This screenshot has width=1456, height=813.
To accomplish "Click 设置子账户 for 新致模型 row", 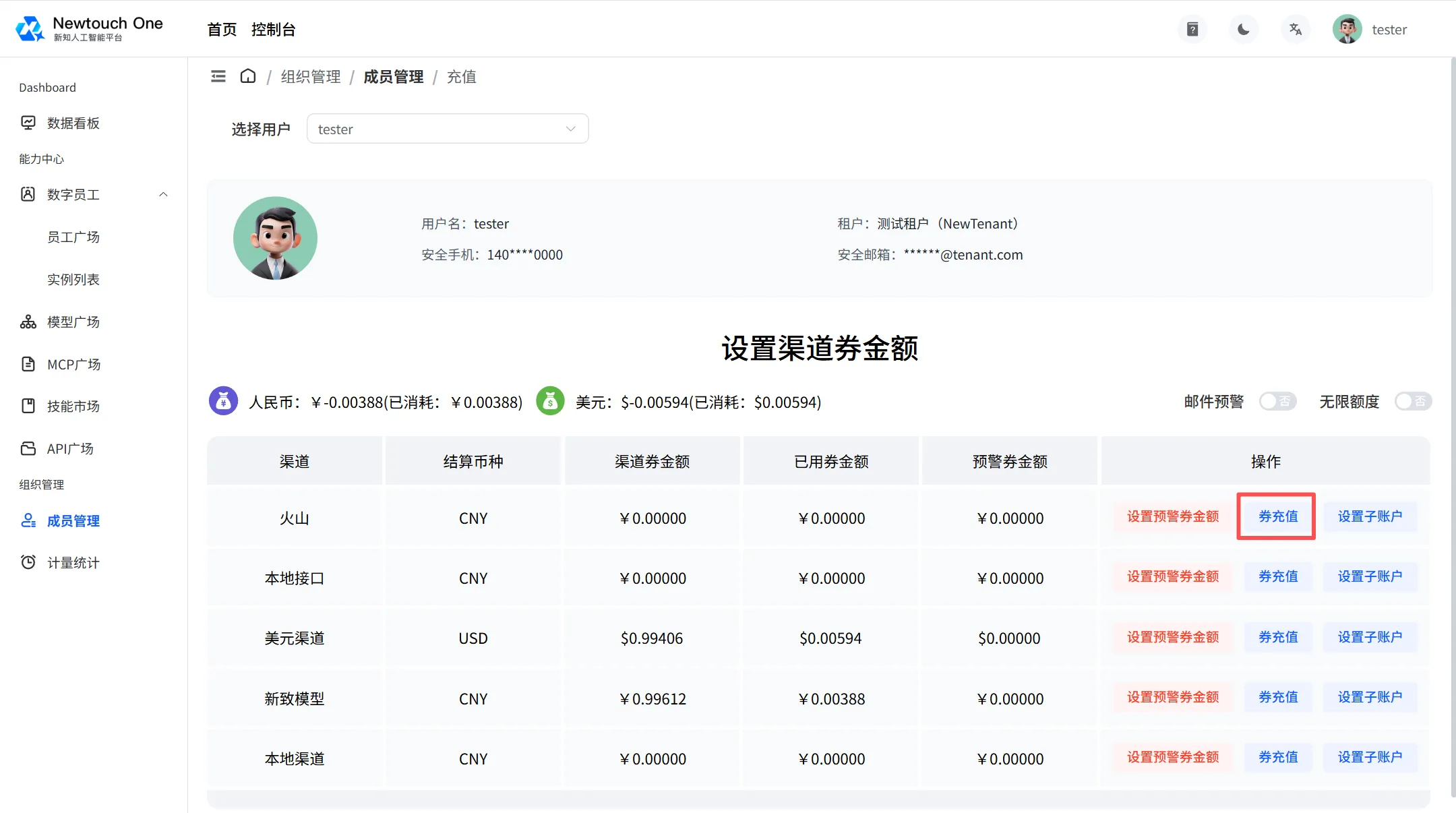I will [1370, 697].
